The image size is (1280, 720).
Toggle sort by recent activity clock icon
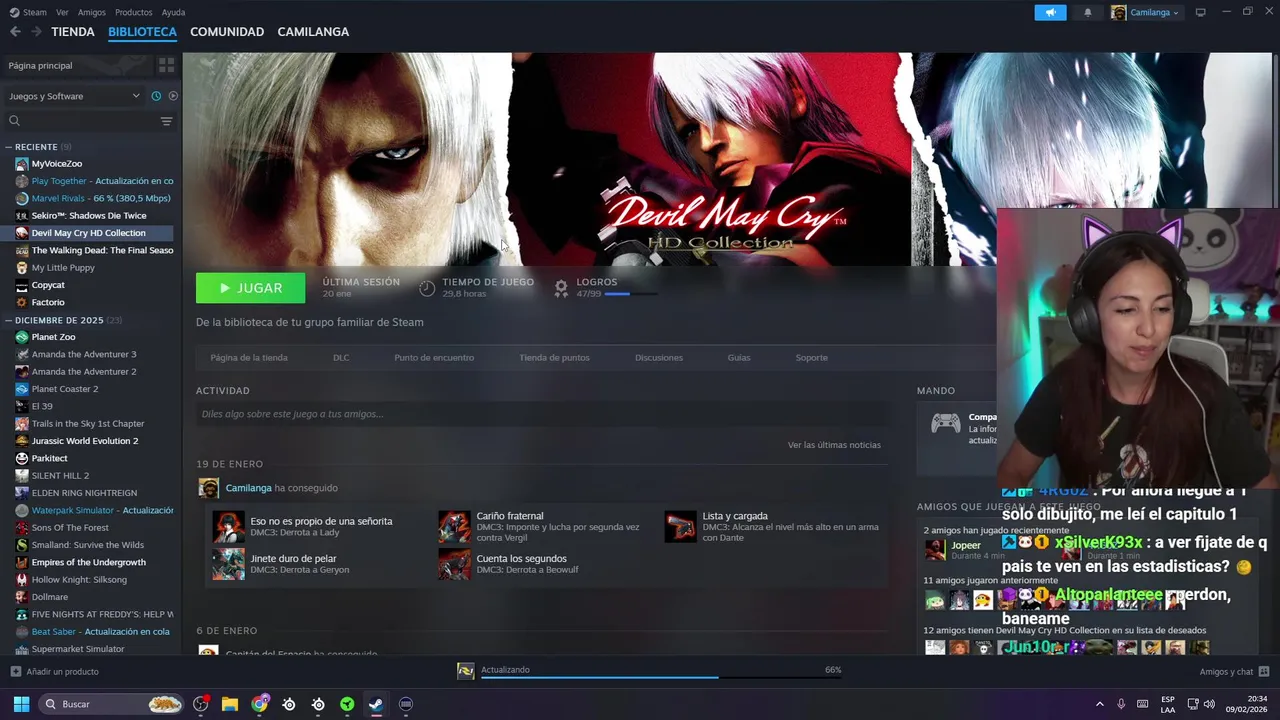pyautogui.click(x=156, y=96)
